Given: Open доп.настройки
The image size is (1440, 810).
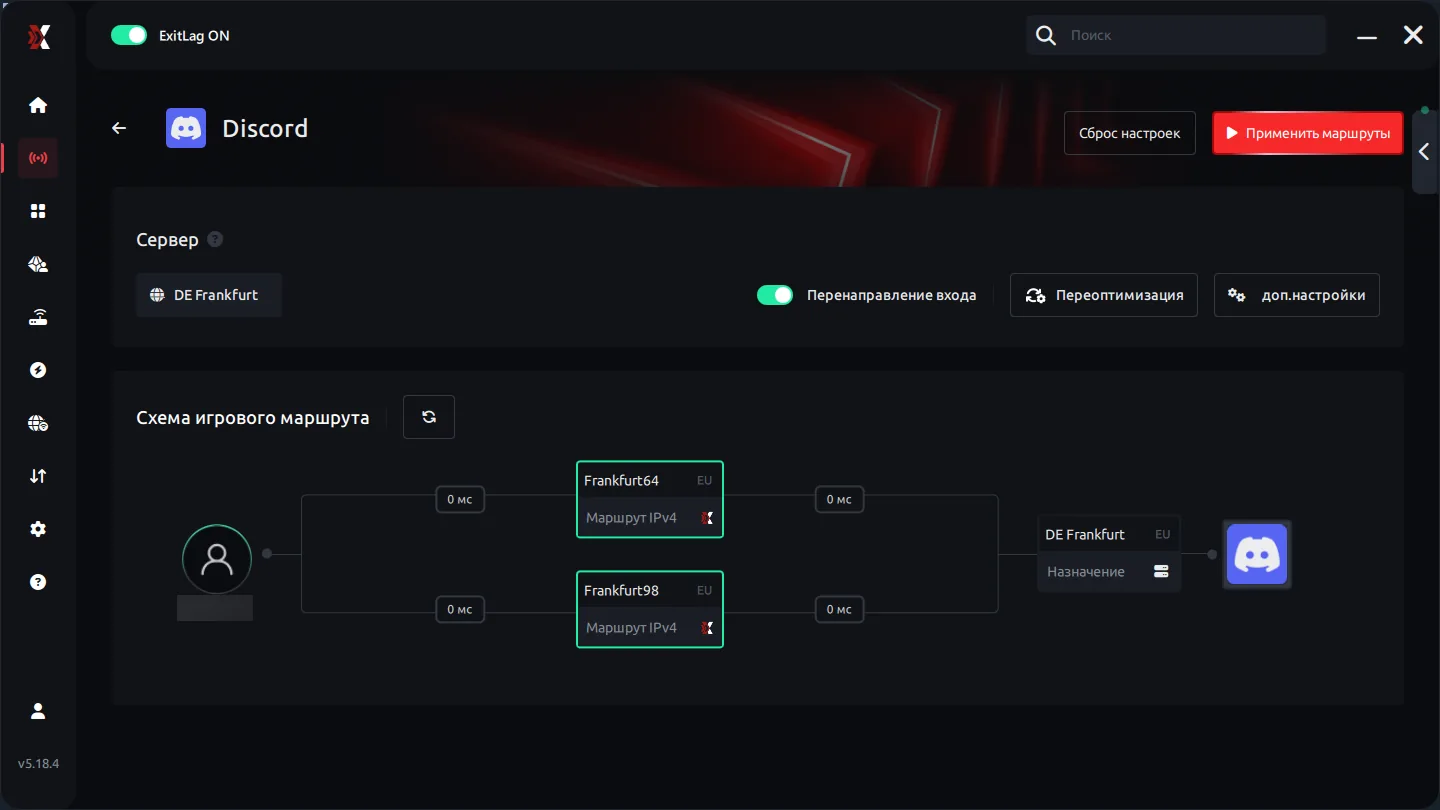Looking at the screenshot, I should click(1297, 295).
